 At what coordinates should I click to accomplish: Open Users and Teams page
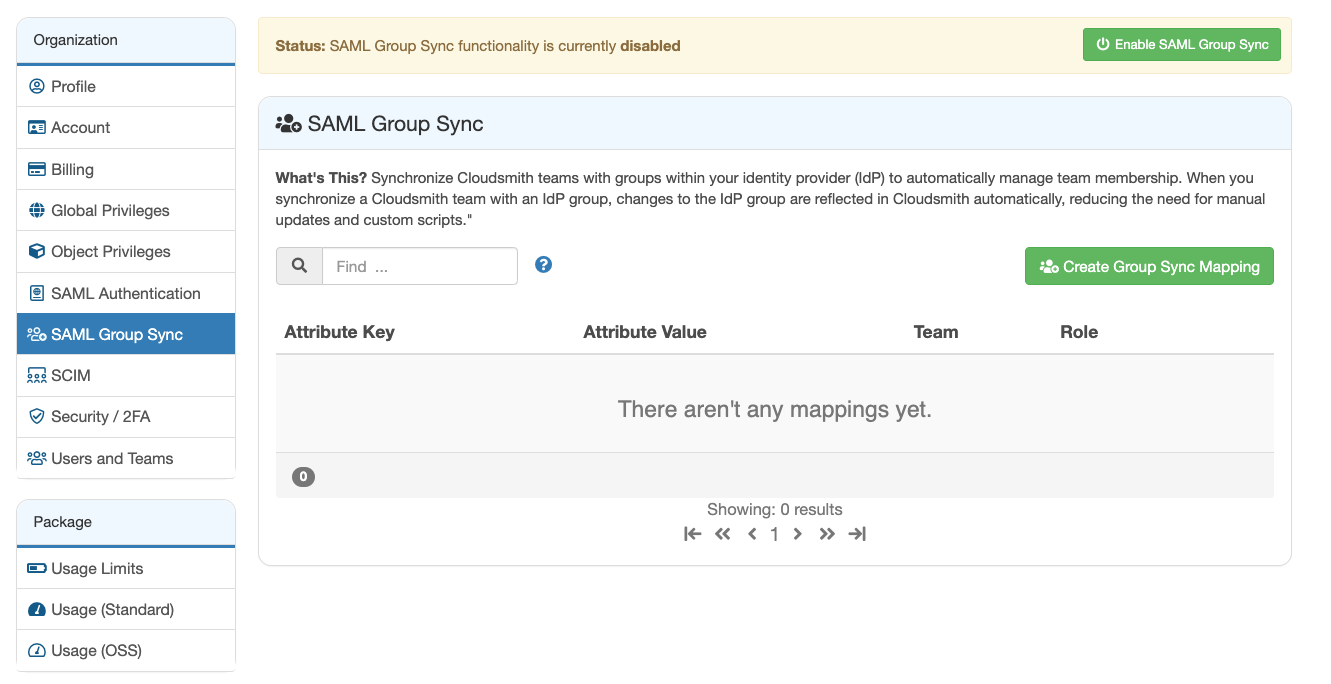[112, 459]
